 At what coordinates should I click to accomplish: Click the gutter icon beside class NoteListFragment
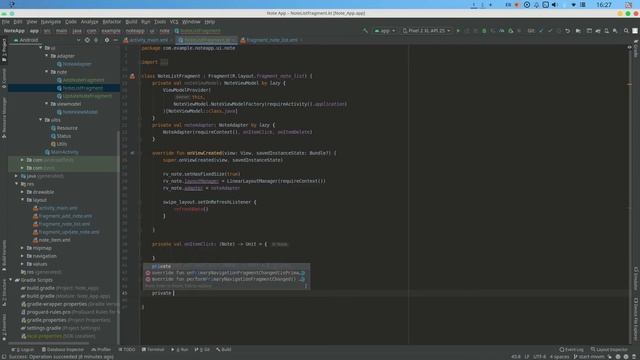pos(132,76)
